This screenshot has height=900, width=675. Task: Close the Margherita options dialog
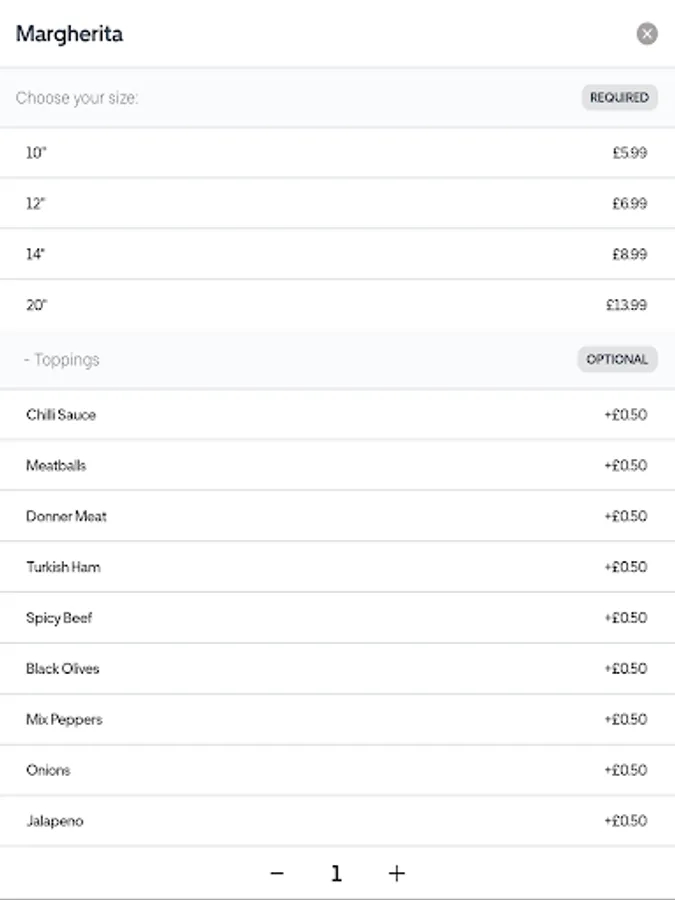[x=647, y=34]
